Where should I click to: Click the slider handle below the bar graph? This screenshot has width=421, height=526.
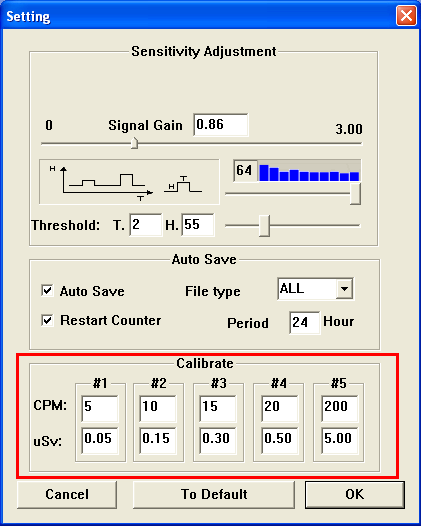click(355, 194)
